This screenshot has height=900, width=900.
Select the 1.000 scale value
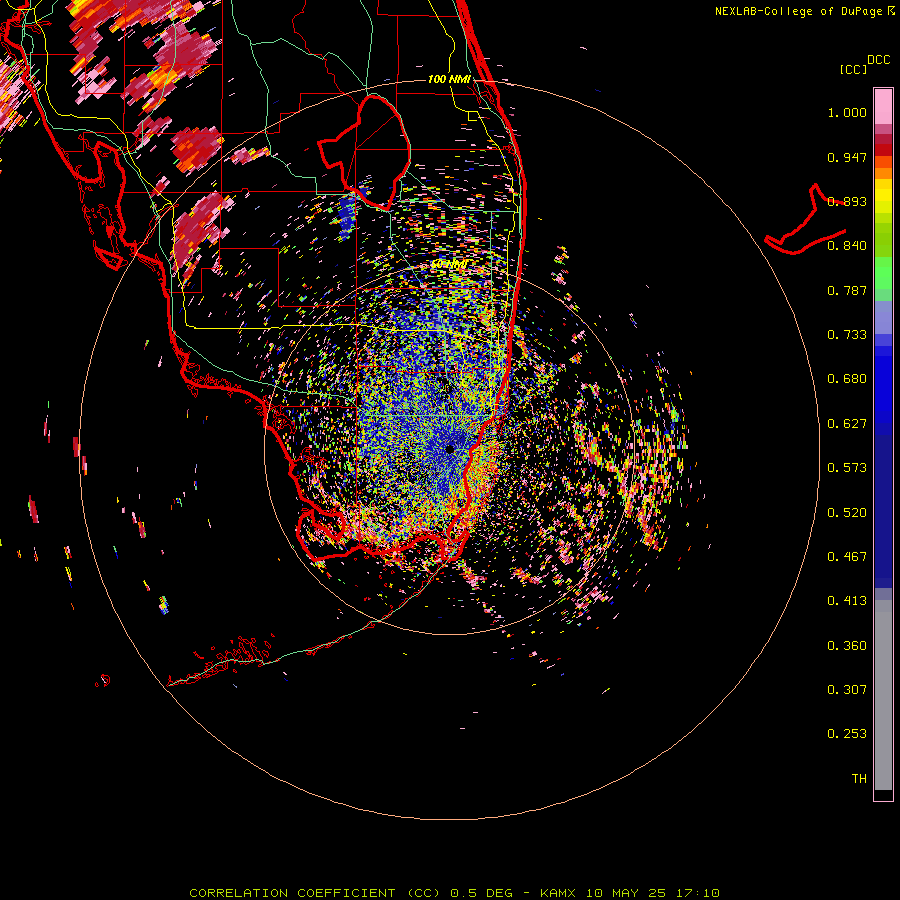click(847, 112)
